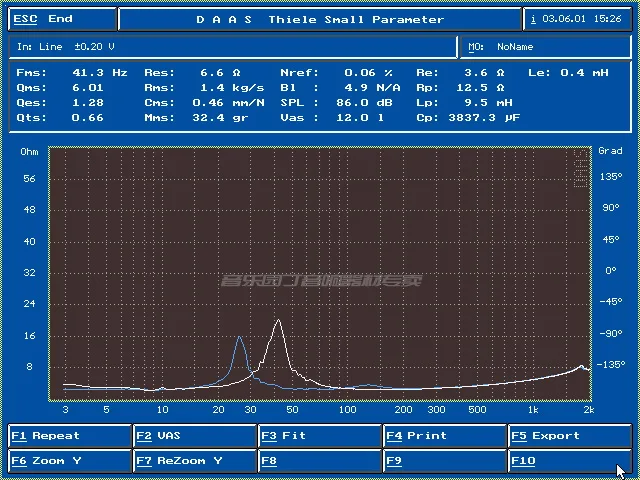Viewport: 640px width, 480px height.
Task: Click the white curve's resonance peak
Action: click(279, 321)
